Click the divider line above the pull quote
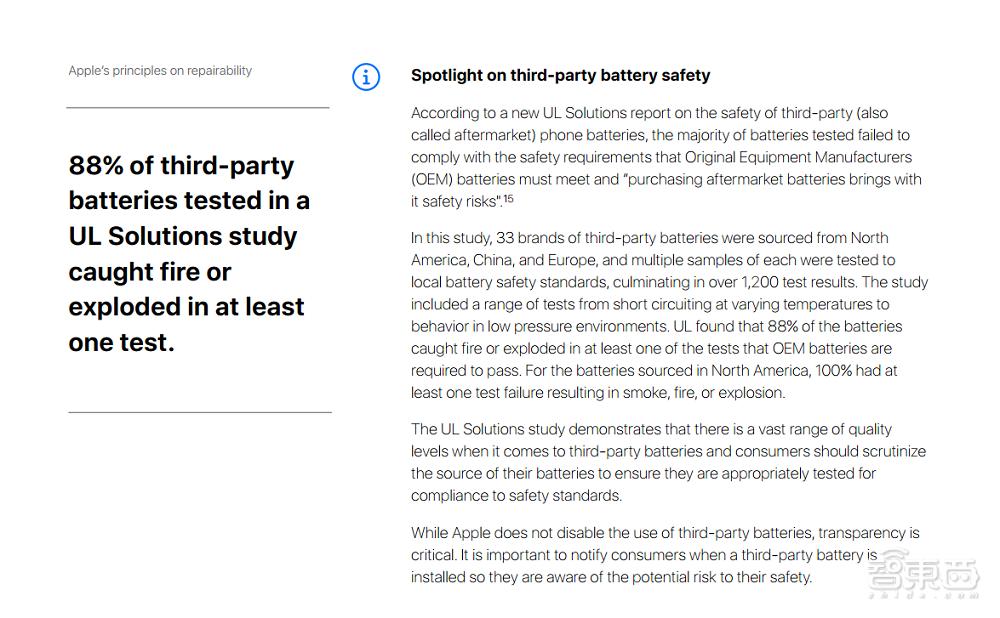 point(198,107)
